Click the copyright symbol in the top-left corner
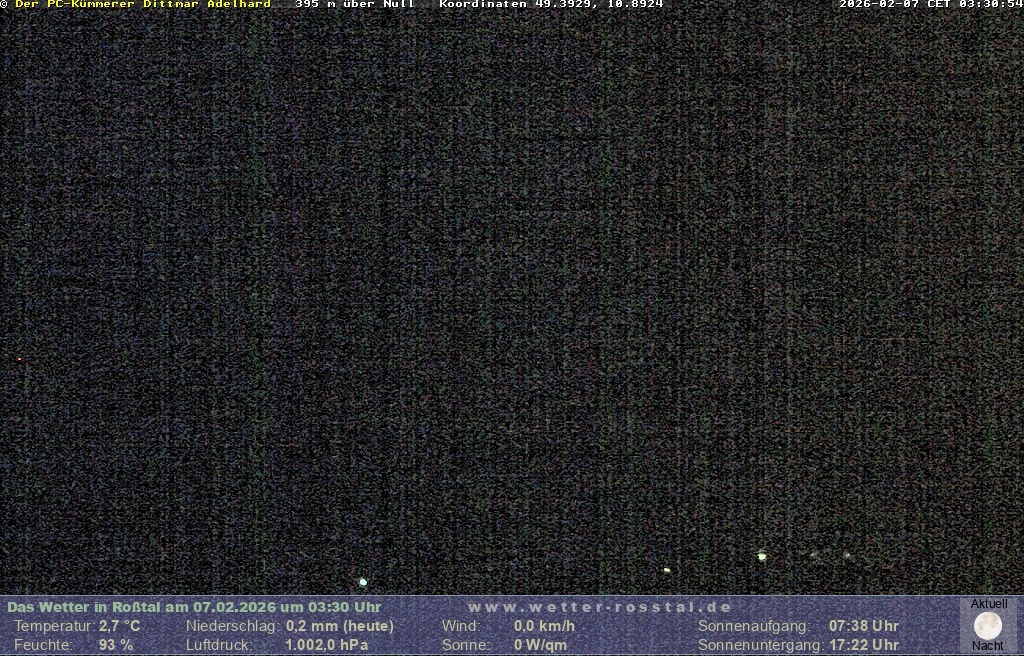 (x=4, y=5)
